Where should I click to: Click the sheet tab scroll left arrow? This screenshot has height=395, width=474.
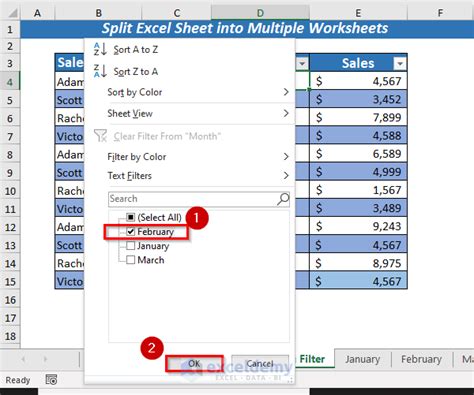[23, 359]
